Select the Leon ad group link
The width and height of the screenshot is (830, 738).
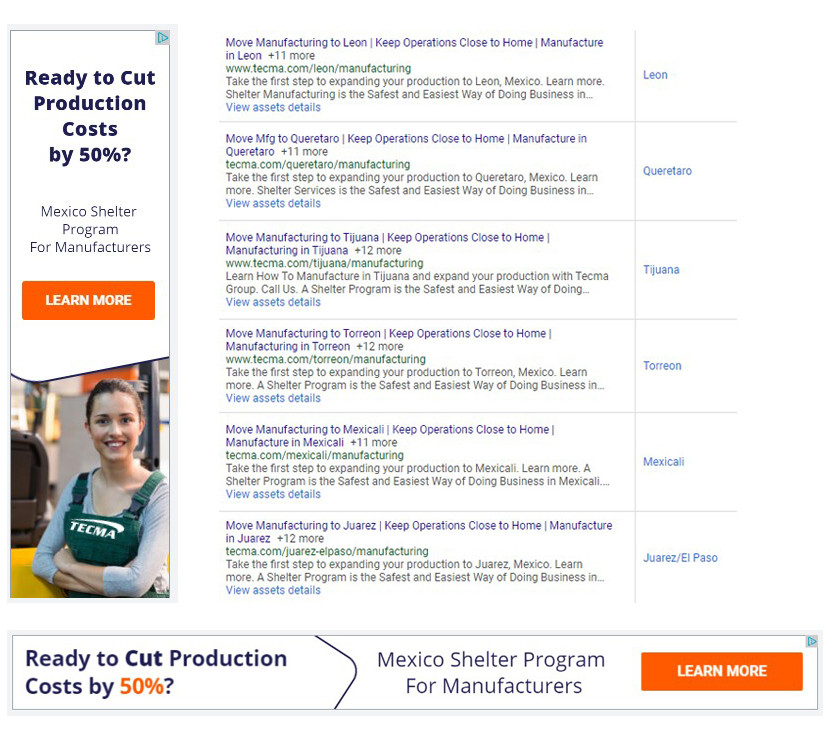[x=655, y=75]
